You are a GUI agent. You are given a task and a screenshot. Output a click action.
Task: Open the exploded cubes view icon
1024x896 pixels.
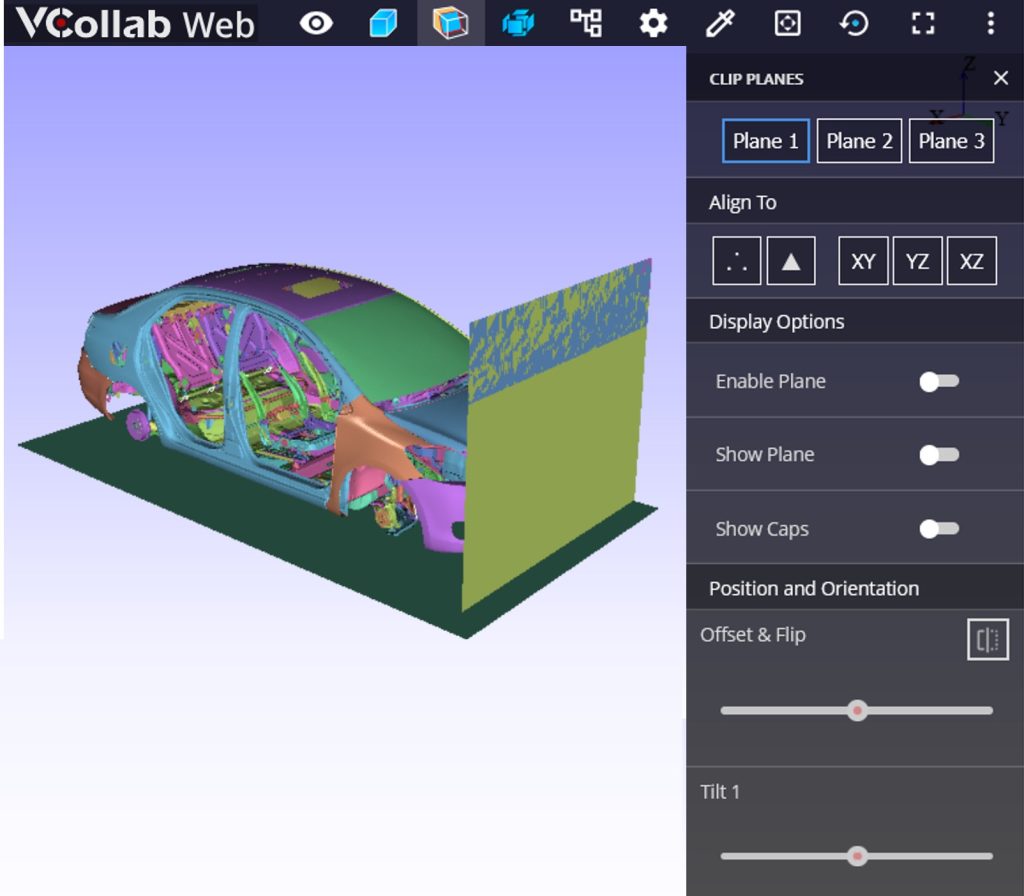pos(519,24)
